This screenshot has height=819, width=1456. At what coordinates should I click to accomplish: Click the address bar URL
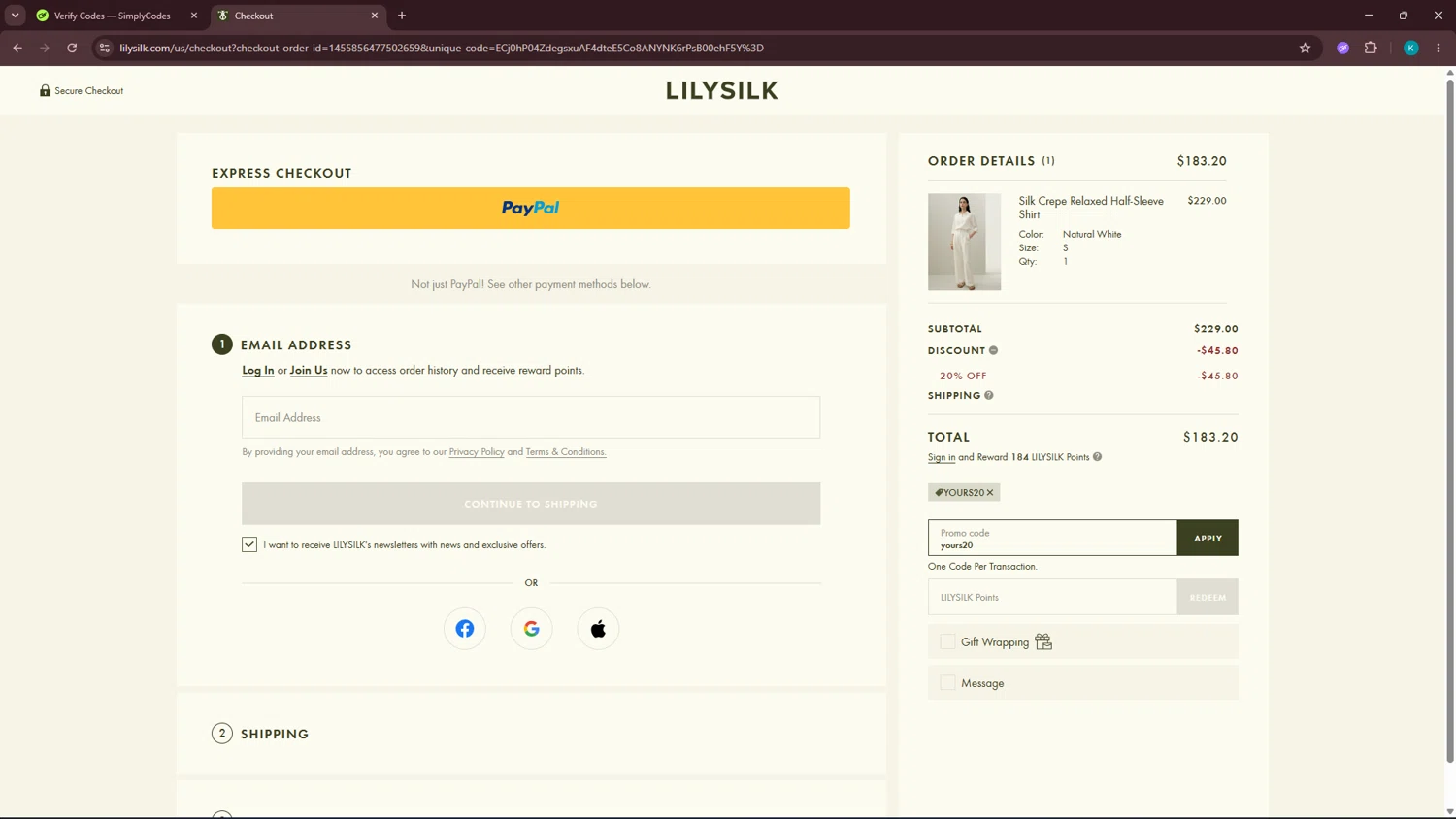coord(442,48)
